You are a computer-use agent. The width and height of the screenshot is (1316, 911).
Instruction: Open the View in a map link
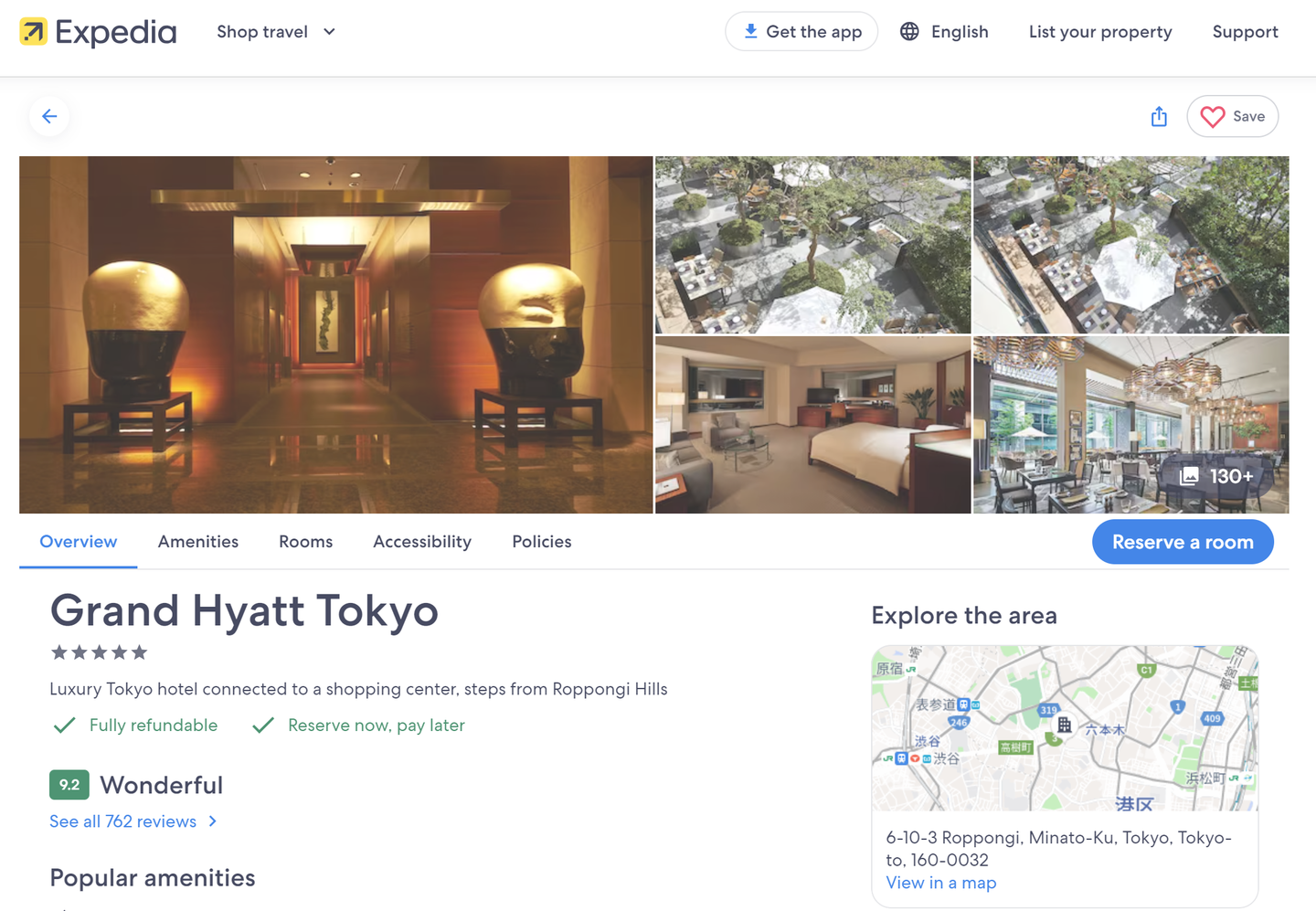941,883
